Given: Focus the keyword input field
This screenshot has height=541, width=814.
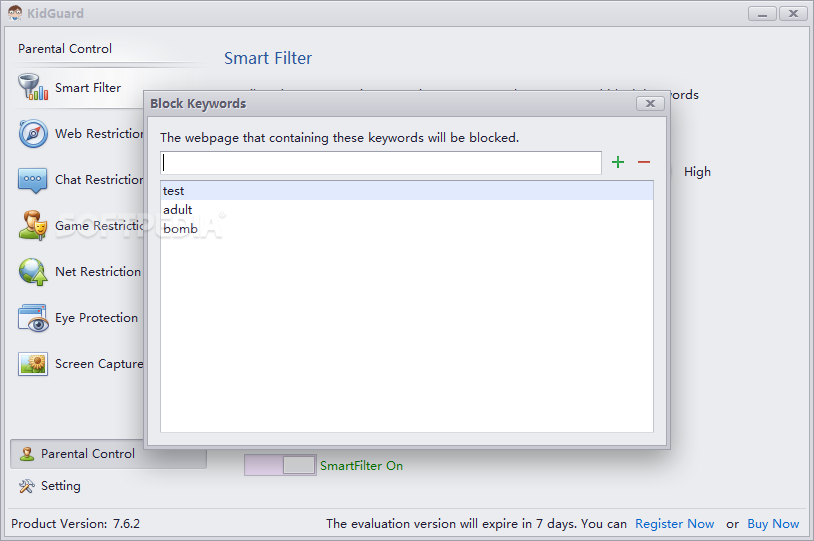Looking at the screenshot, I should pos(381,163).
